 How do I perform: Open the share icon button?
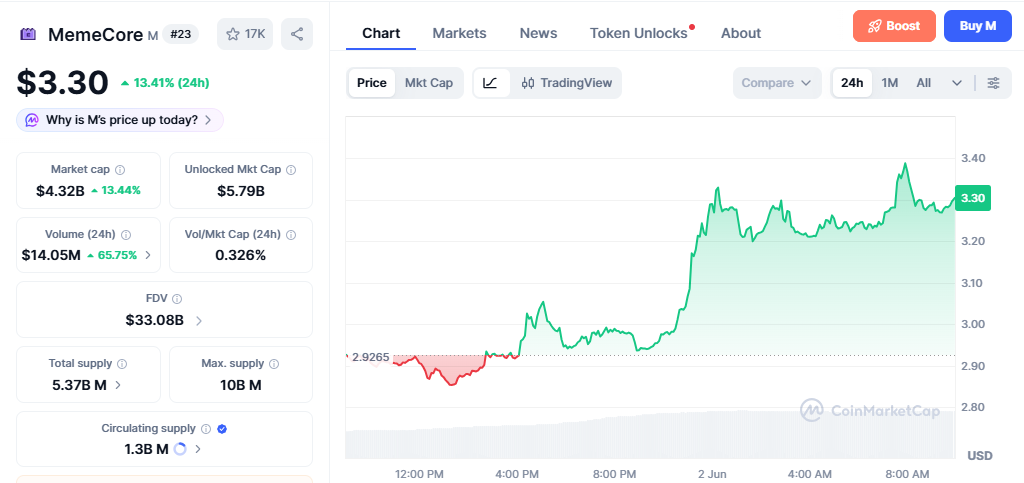pyautogui.click(x=296, y=34)
